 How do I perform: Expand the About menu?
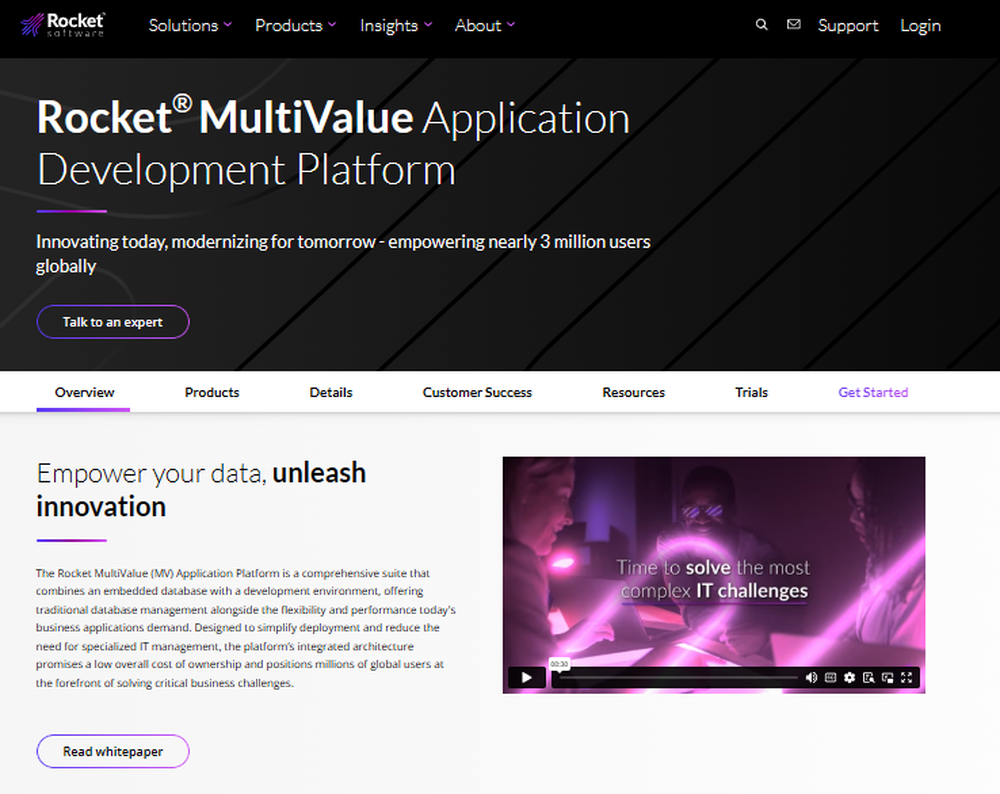click(x=485, y=26)
